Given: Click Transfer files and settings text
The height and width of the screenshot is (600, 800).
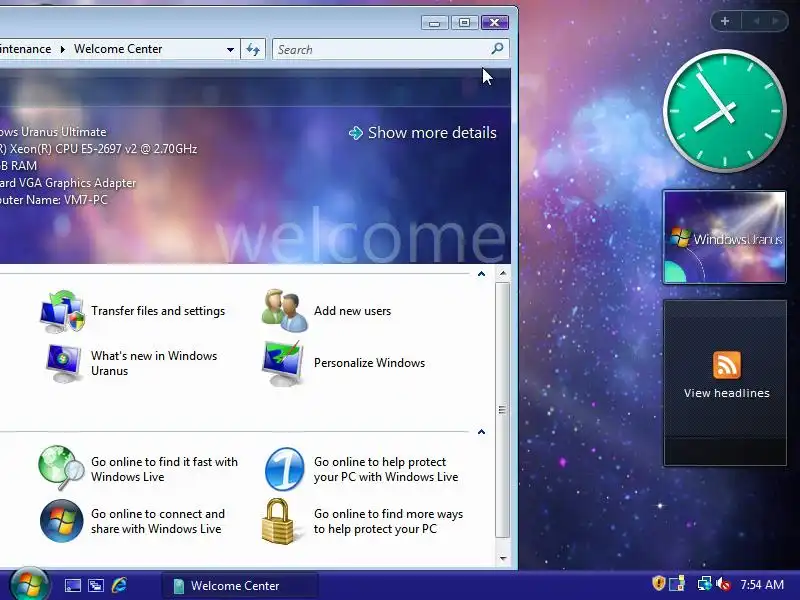Looking at the screenshot, I should point(158,311).
